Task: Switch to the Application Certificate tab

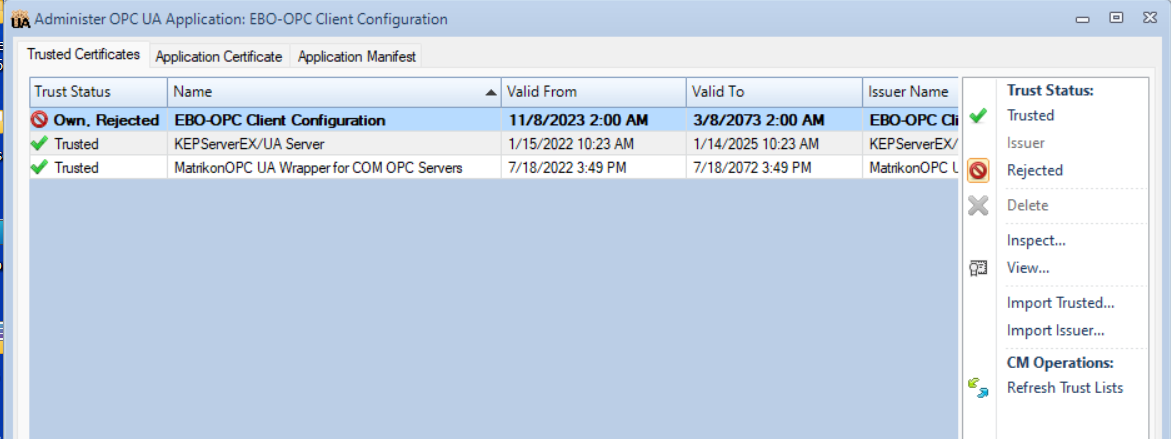Action: click(x=219, y=57)
